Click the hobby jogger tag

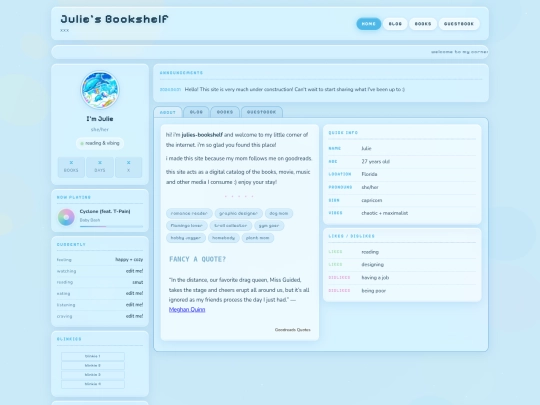[186, 238]
